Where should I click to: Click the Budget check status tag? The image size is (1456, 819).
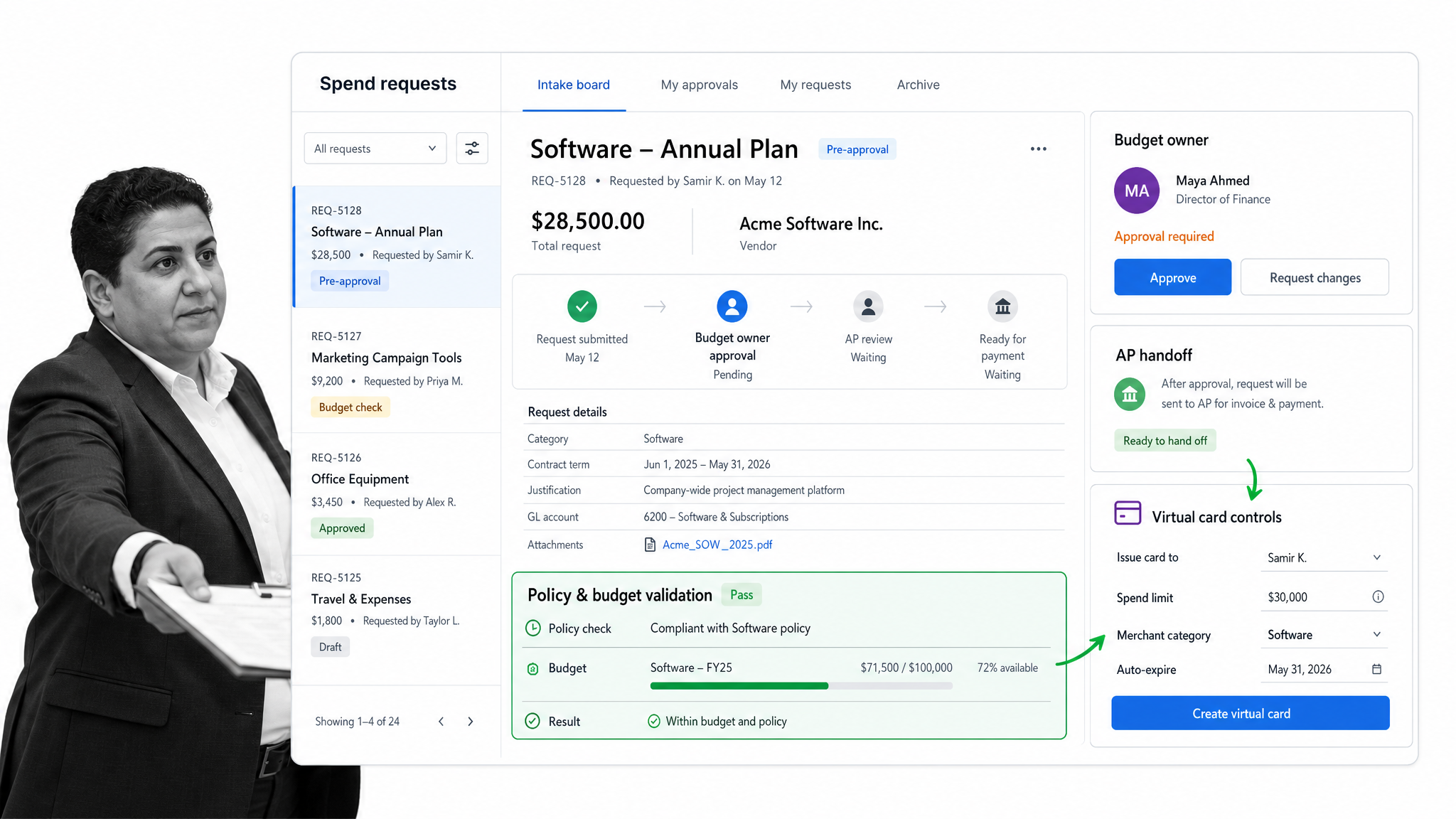click(350, 407)
